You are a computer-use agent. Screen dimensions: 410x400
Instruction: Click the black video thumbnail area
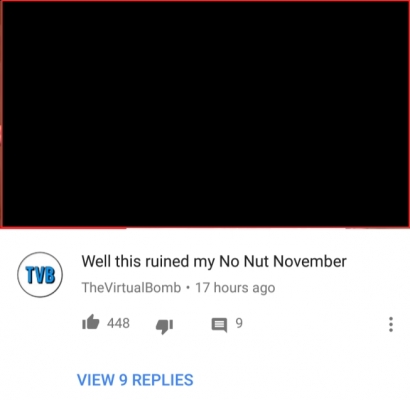click(205, 114)
